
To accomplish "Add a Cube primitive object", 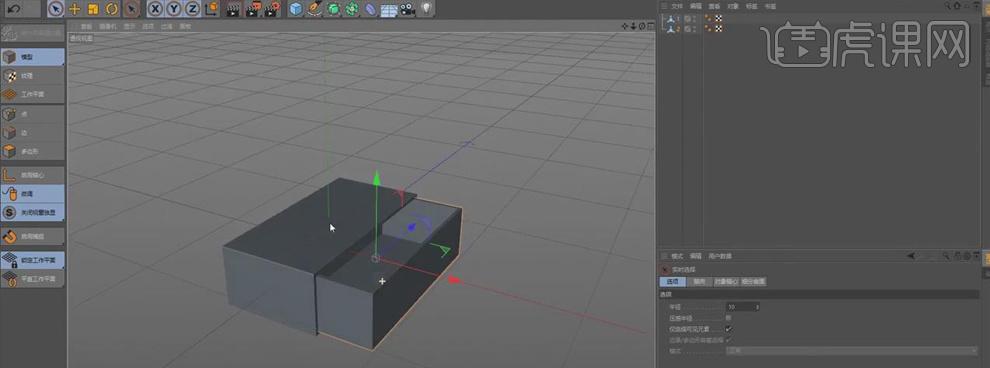I will coord(295,9).
